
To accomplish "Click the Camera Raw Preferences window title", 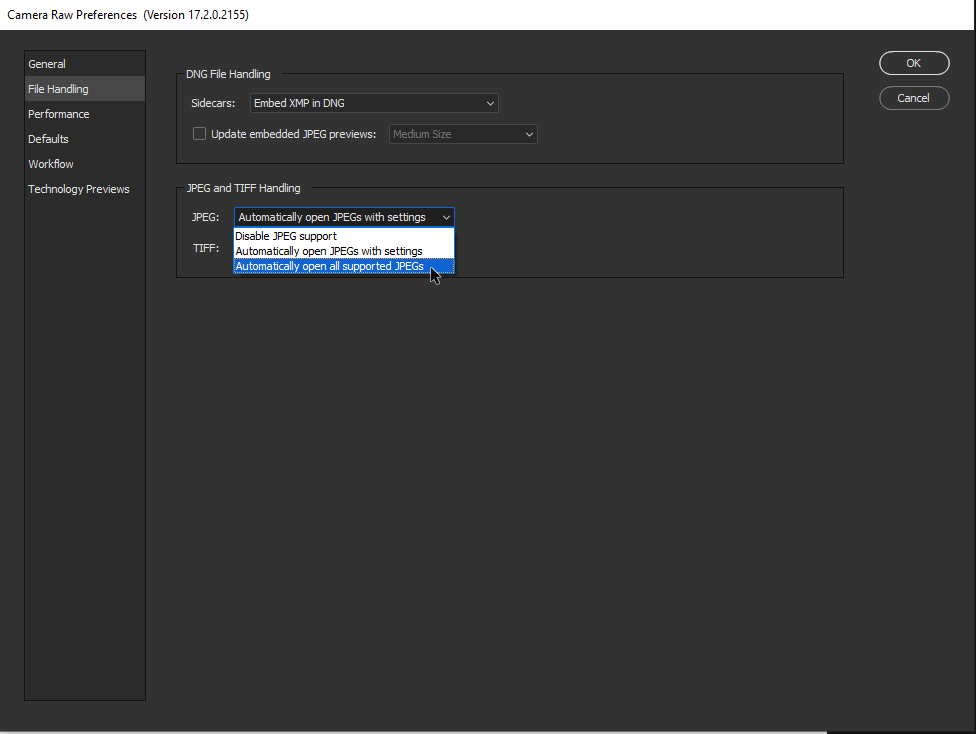I will [128, 15].
